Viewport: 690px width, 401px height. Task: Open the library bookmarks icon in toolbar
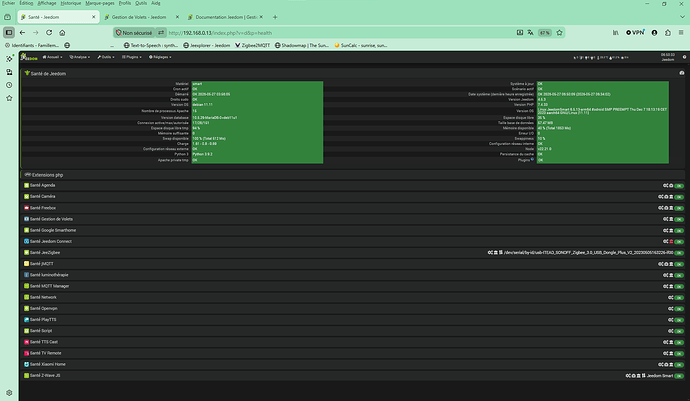616,33
